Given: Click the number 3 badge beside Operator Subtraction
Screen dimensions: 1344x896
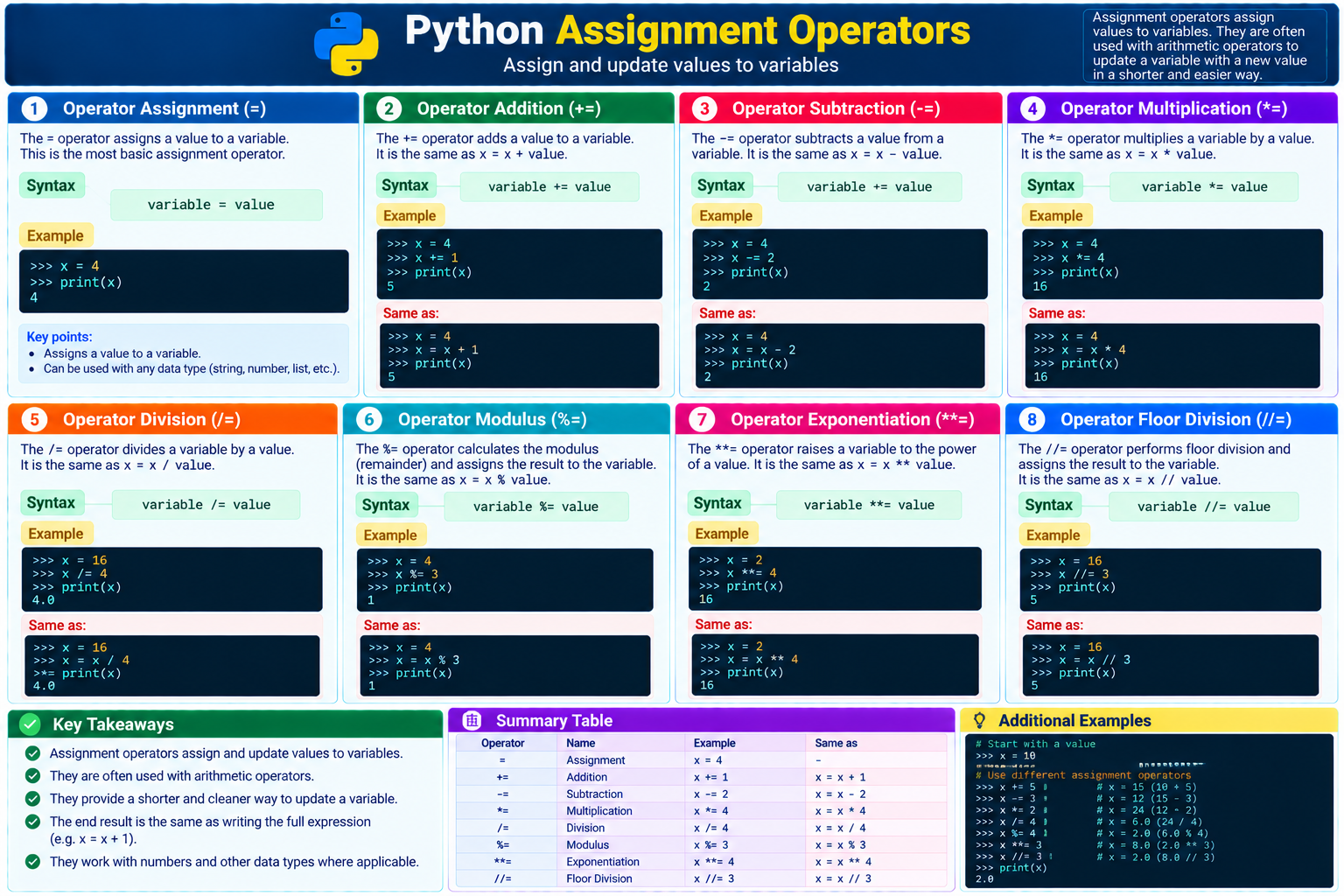Looking at the screenshot, I should [x=704, y=108].
